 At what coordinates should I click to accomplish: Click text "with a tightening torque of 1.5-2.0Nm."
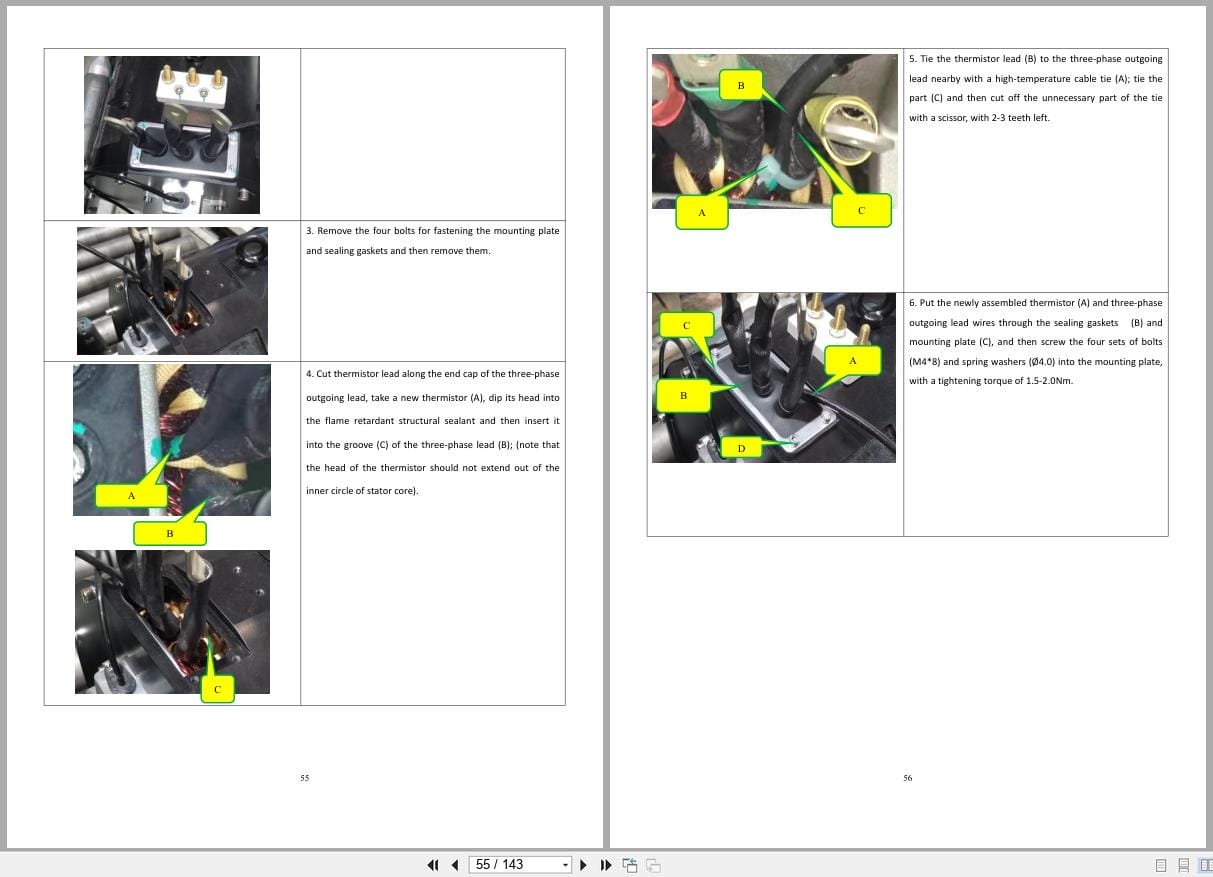tap(991, 381)
